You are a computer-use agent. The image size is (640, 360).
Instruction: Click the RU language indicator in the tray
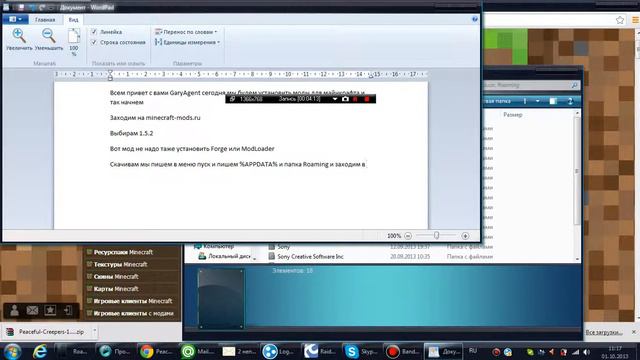click(x=473, y=351)
